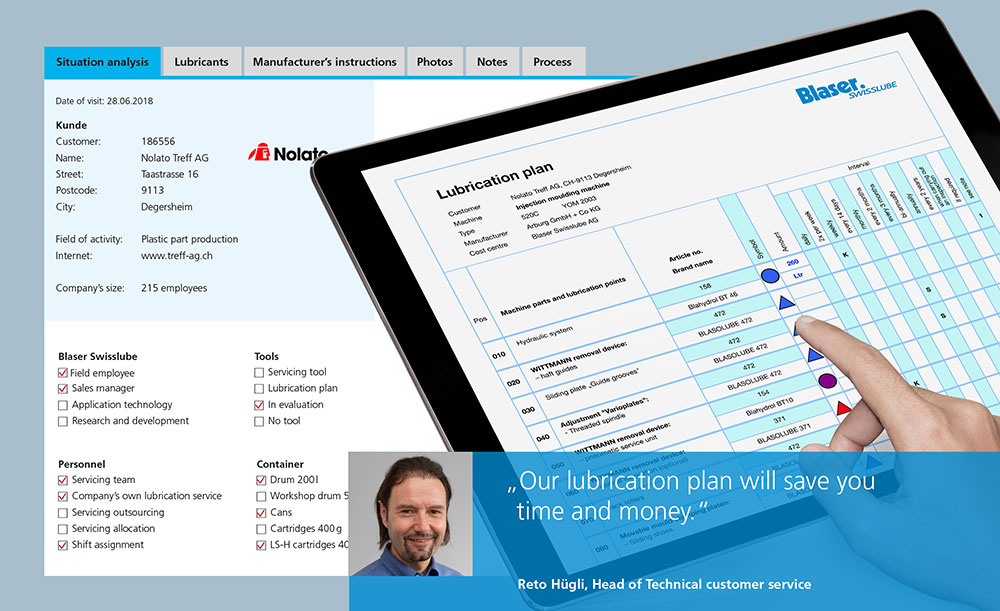Uncheck the Field employee checkbox
This screenshot has width=1000, height=611.
pos(64,373)
